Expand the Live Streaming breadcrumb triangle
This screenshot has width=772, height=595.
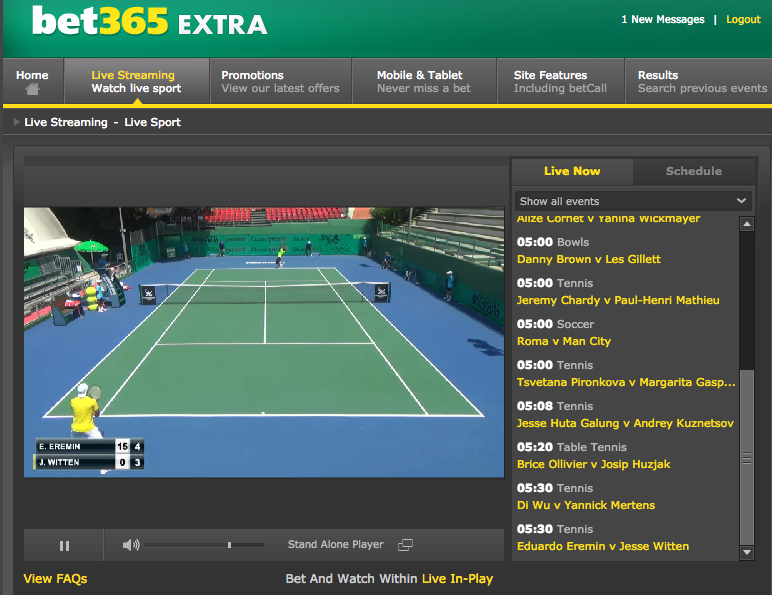point(16,122)
